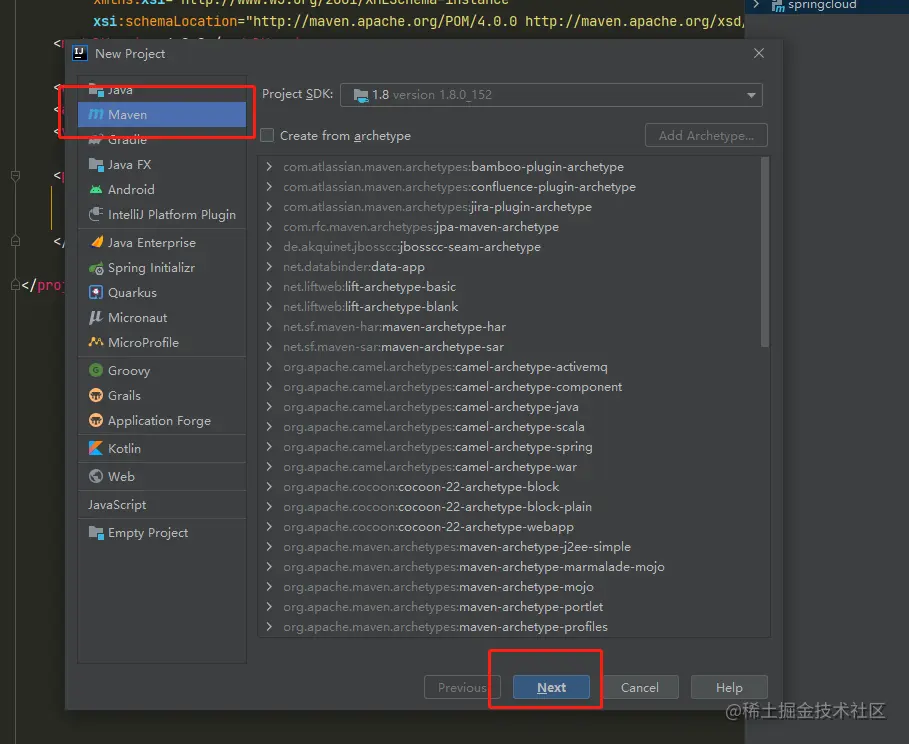This screenshot has width=909, height=744.
Task: Select Gradle in project type list
Action: (162, 140)
